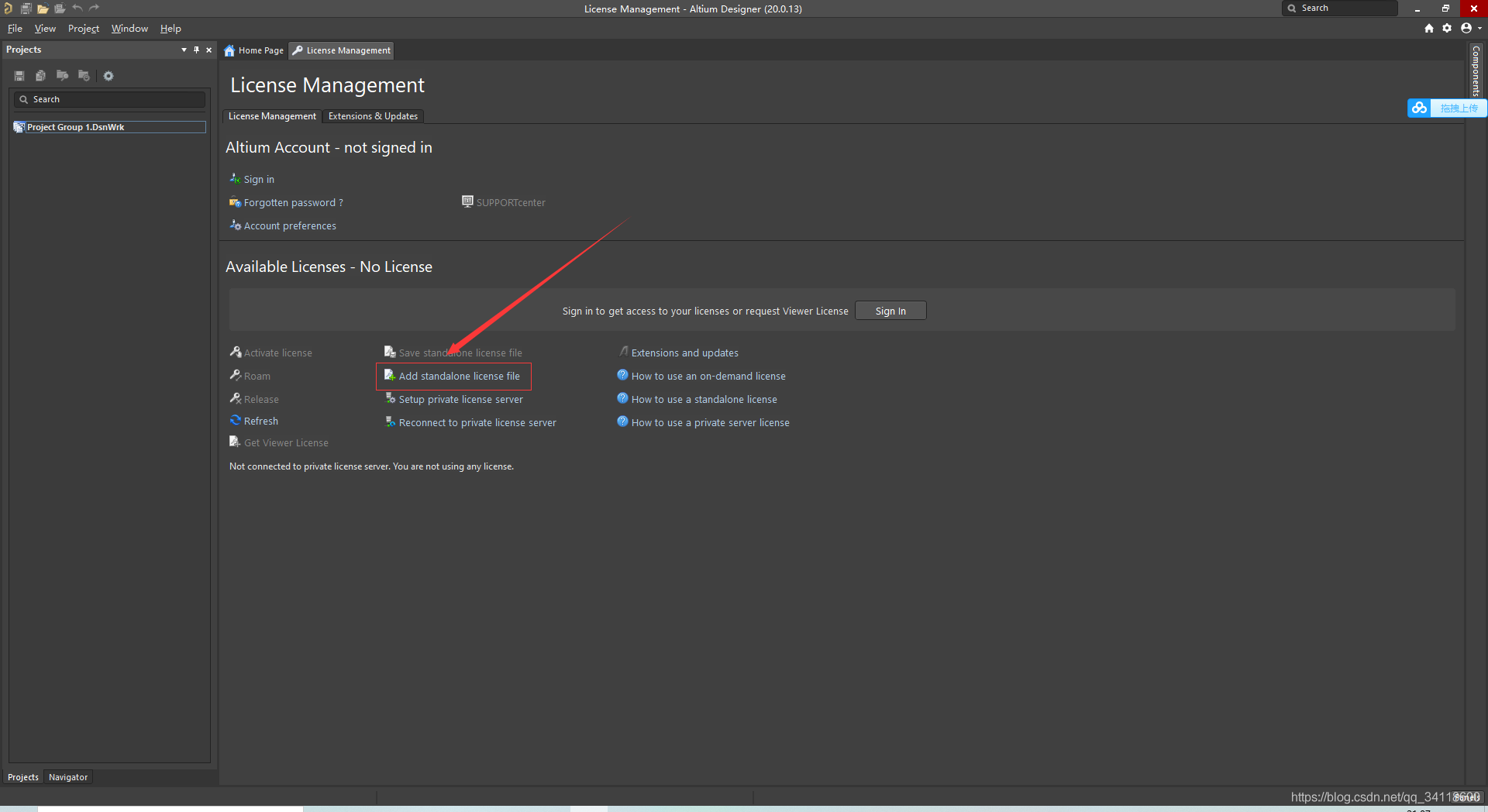Click the Setup private license server icon
Image resolution: width=1488 pixels, height=812 pixels.
391,398
